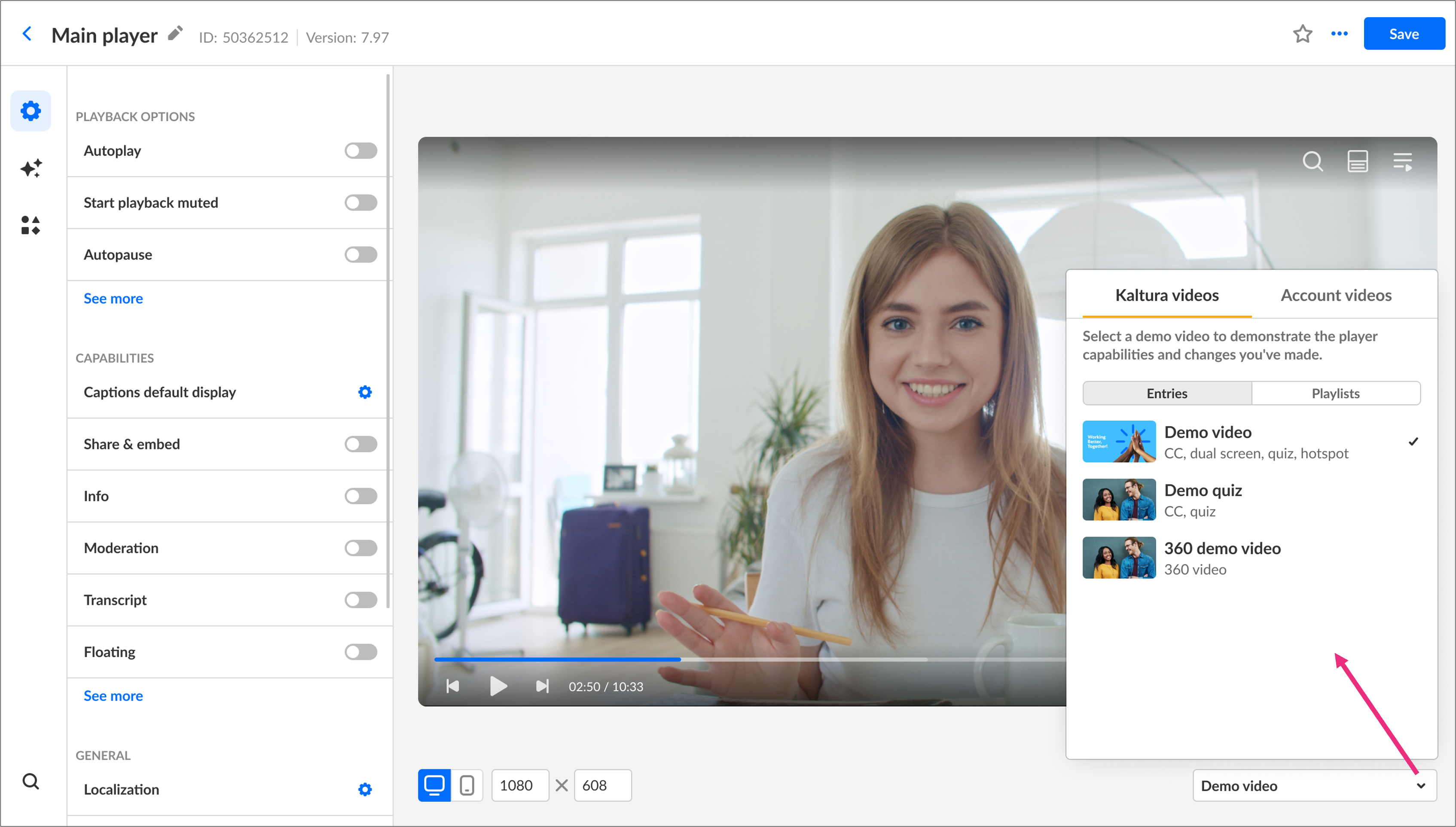Switch preview to mobile device view

point(467,785)
